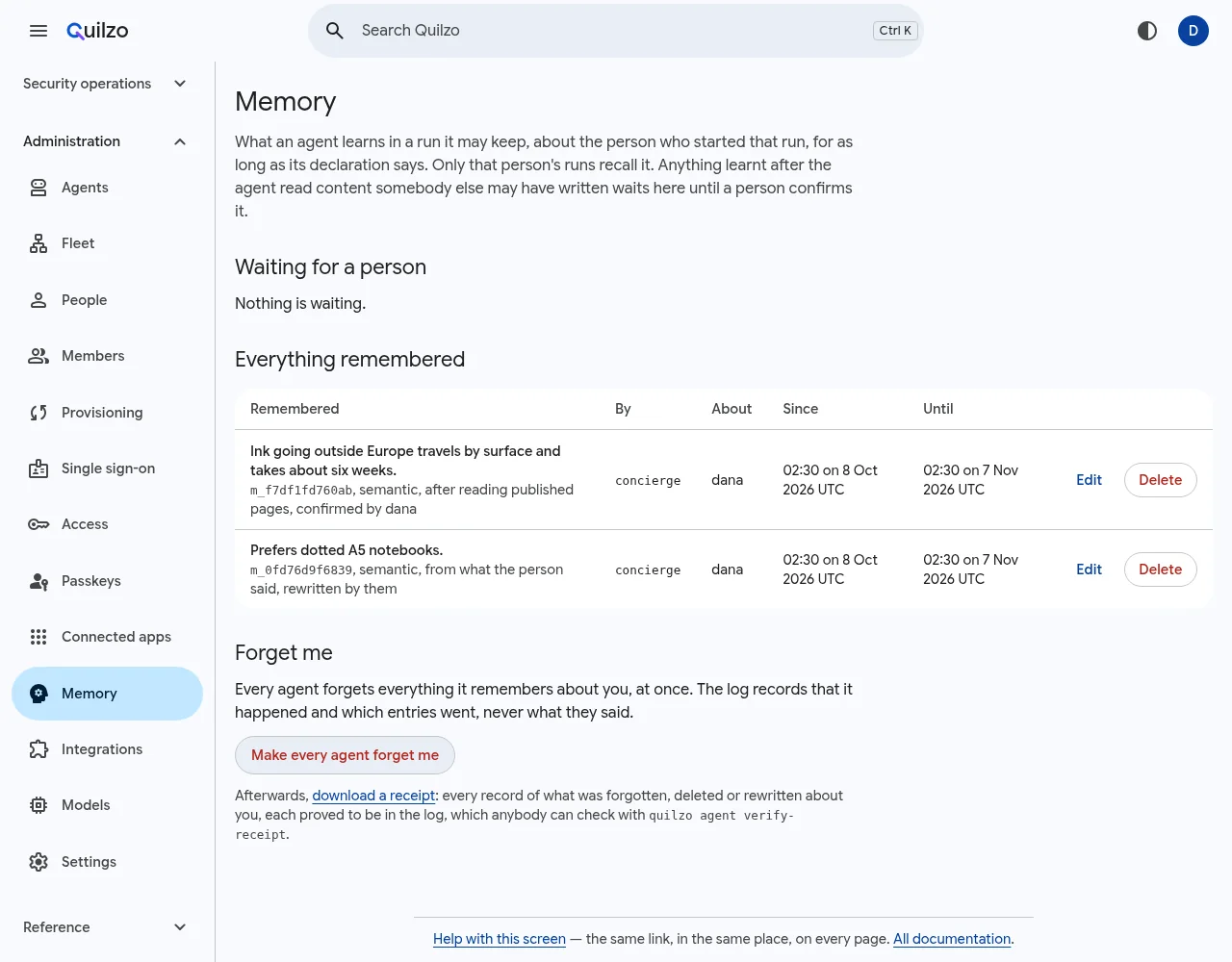This screenshot has width=1232, height=962.
Task: Click the Memory head icon
Action: 38,694
